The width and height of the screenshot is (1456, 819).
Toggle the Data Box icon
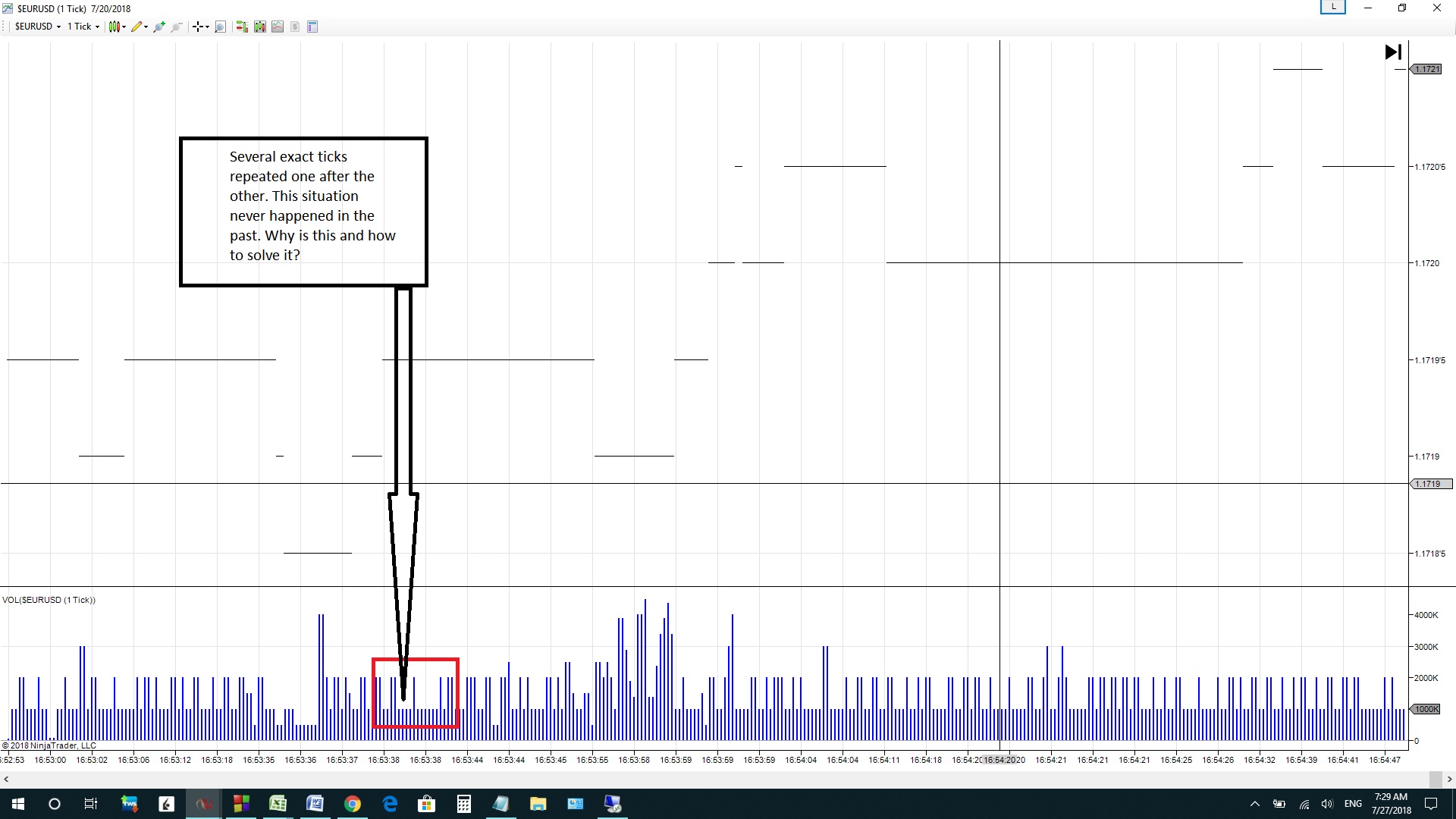(312, 27)
